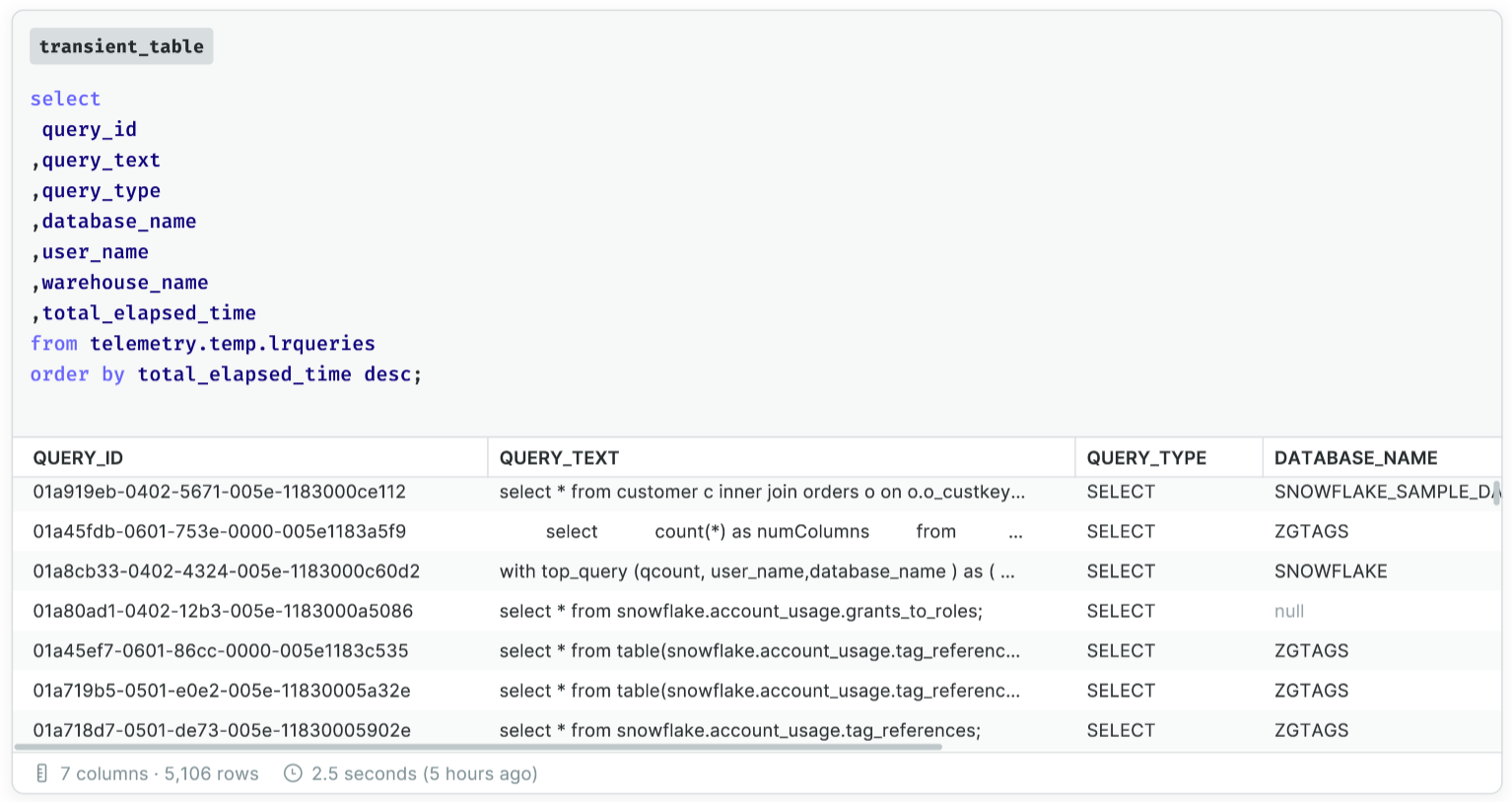The height and width of the screenshot is (802, 1512).
Task: Click the 'order by total_elapsed_time desc;' line
Action: (227, 374)
